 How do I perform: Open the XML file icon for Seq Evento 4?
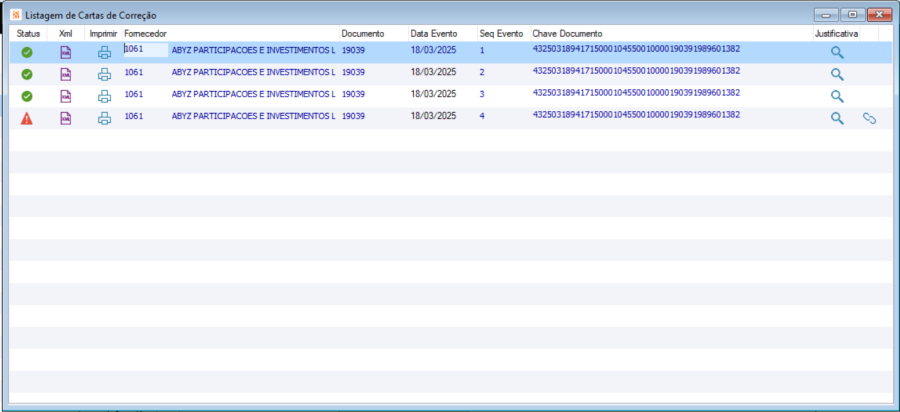pyautogui.click(x=66, y=119)
